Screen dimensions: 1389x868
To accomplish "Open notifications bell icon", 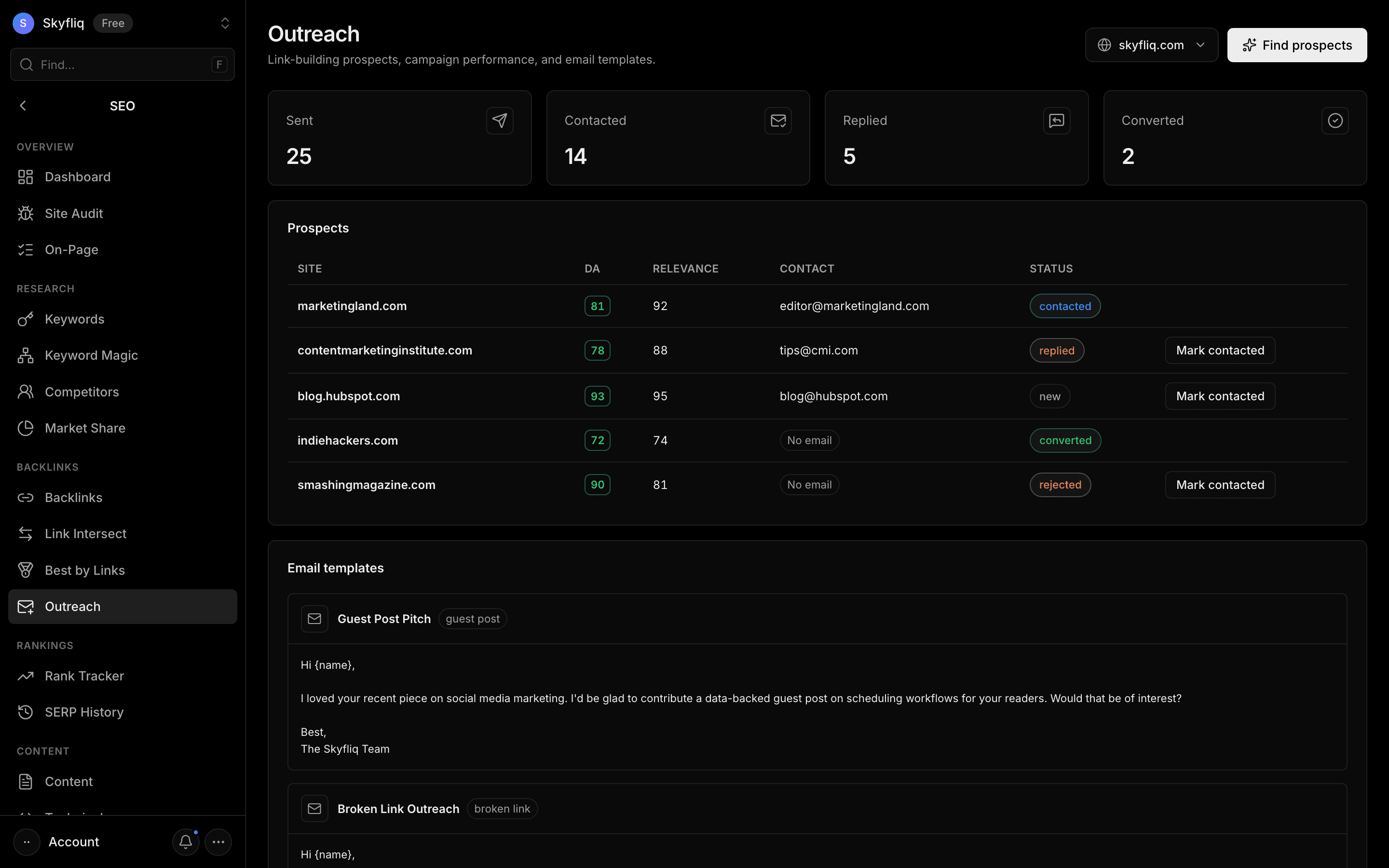I will (185, 842).
